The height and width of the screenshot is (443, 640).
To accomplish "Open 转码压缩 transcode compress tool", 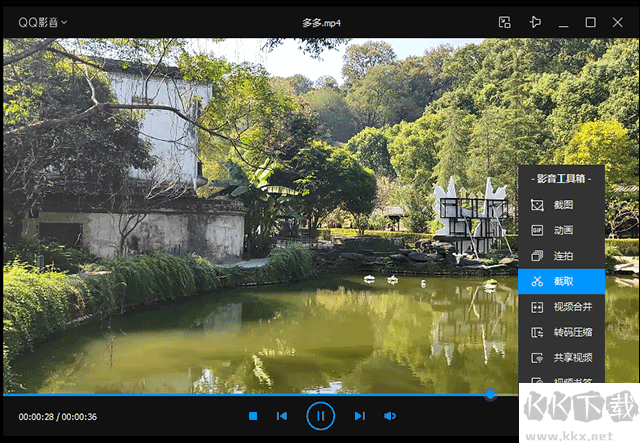I will point(572,332).
